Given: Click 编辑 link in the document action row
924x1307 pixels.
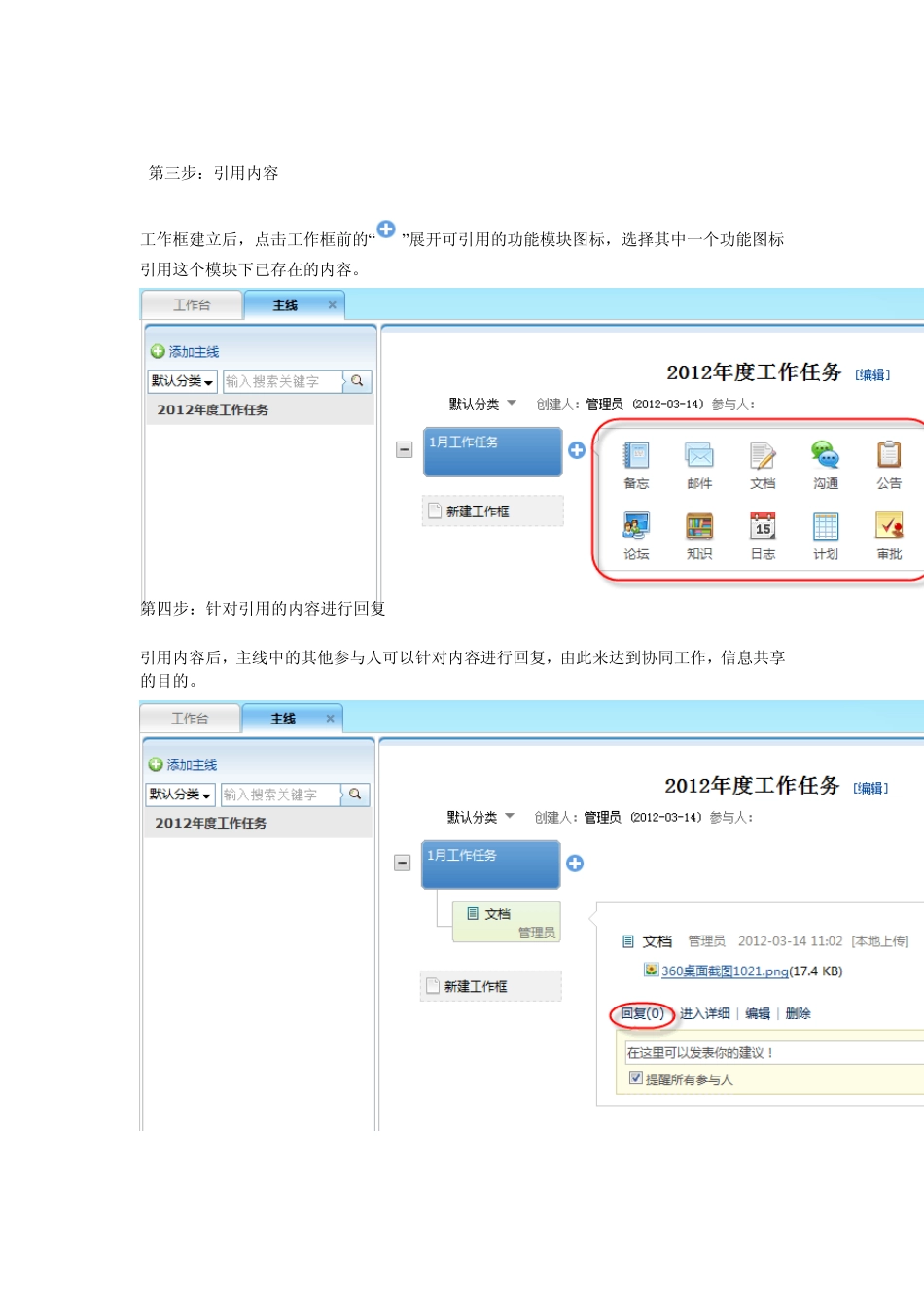Looking at the screenshot, I should (x=758, y=1013).
